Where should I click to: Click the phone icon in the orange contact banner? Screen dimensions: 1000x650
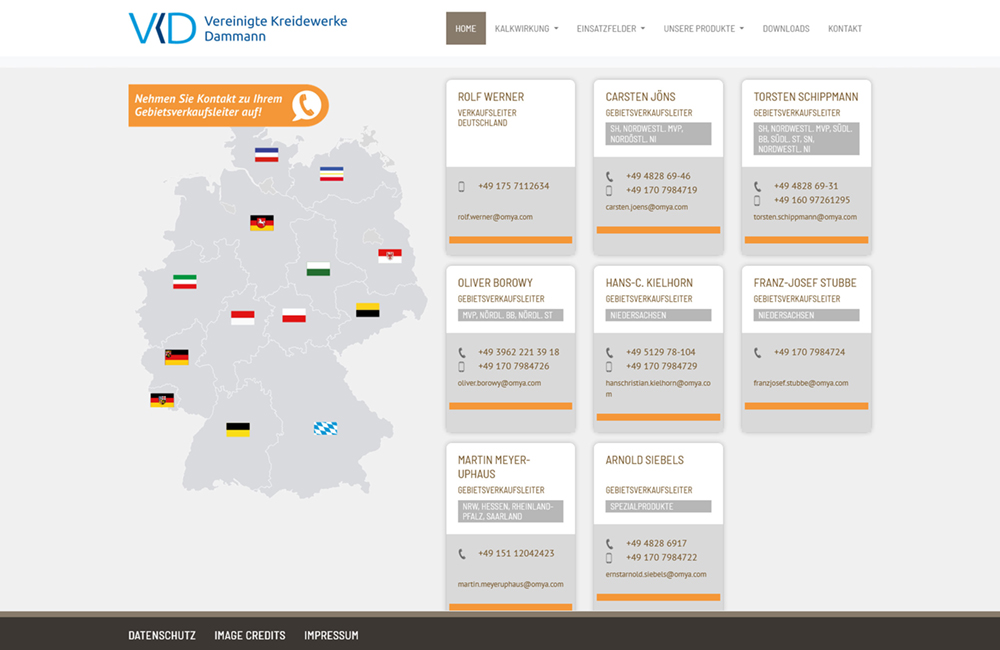pos(308,103)
